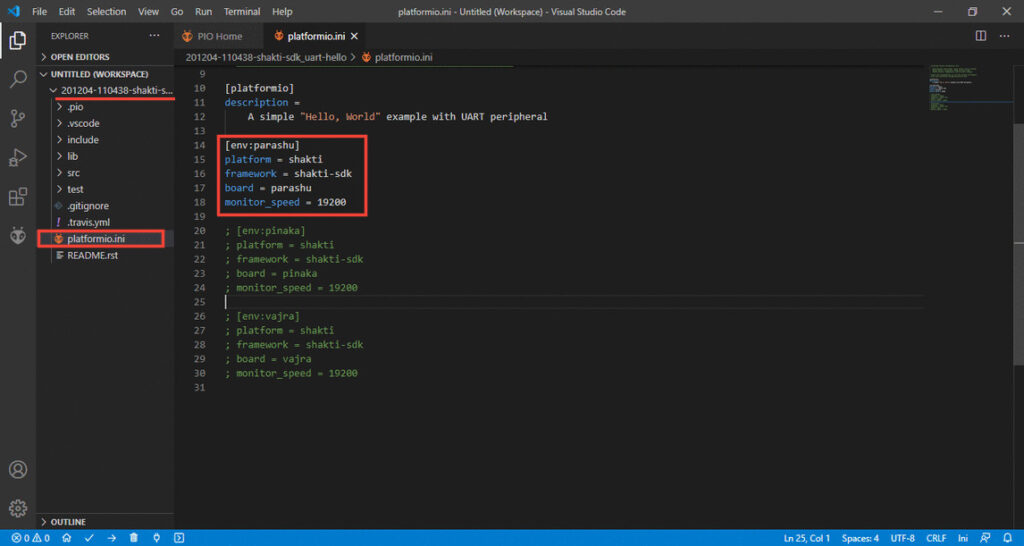Change indentation via Spaces: 4
Viewport: 1024px width, 546px height.
(x=860, y=538)
